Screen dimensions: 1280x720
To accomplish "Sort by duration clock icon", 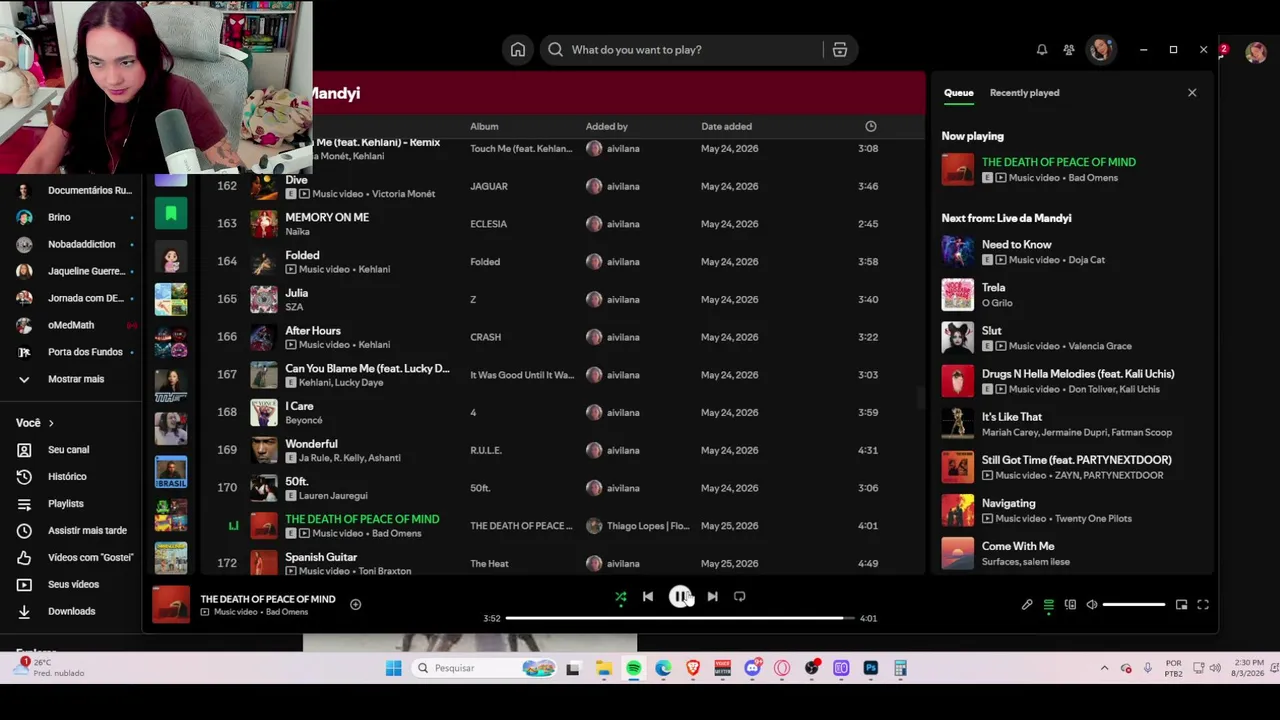I will pyautogui.click(x=871, y=127).
